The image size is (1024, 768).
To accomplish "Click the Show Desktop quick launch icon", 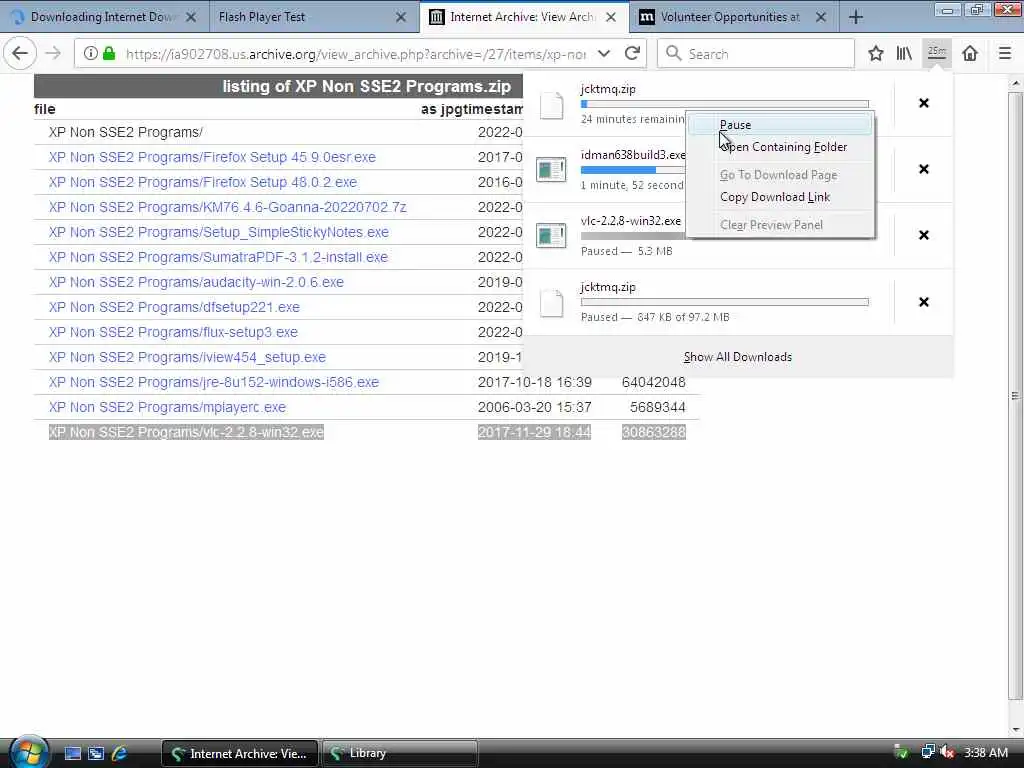I will pyautogui.click(x=72, y=754).
